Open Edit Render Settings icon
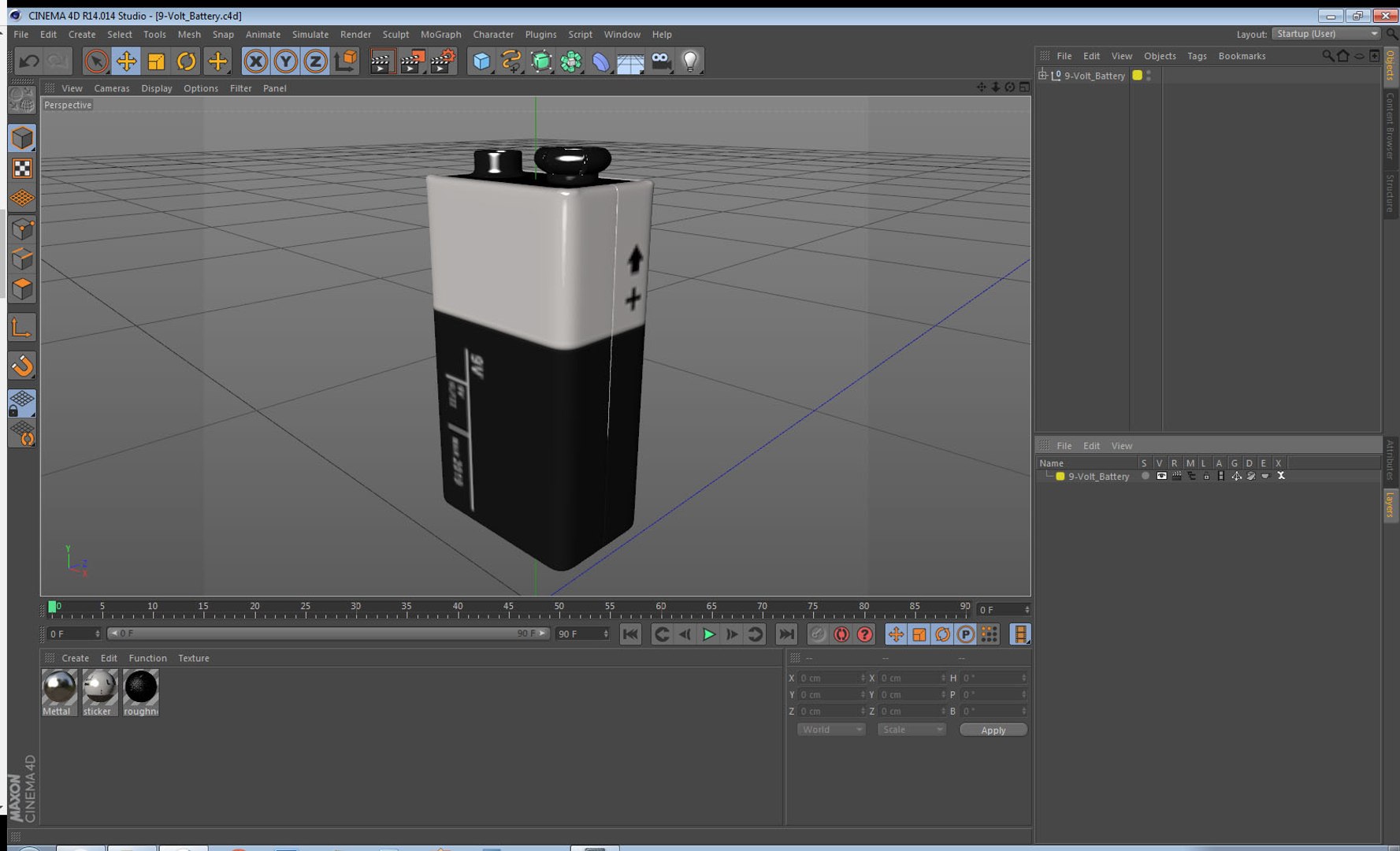The image size is (1400, 851). point(443,61)
